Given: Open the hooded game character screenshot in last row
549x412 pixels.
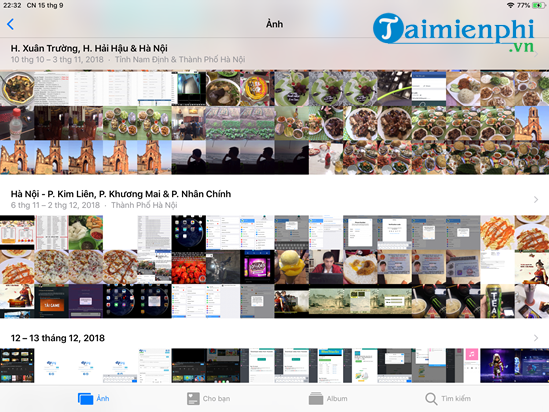Looking at the screenshot, I should pos(497,365).
